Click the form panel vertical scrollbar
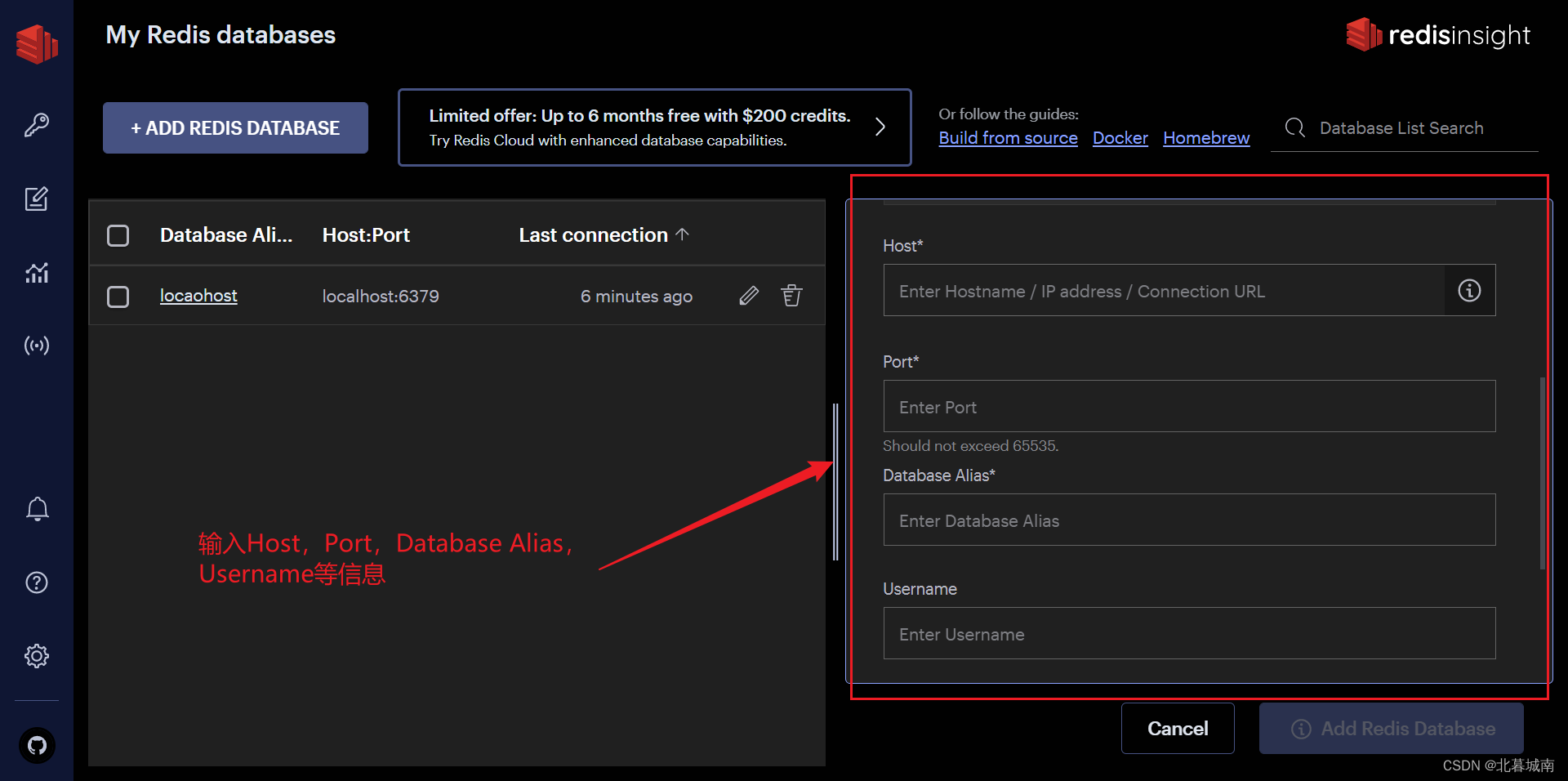This screenshot has width=1568, height=781. coord(1542,472)
